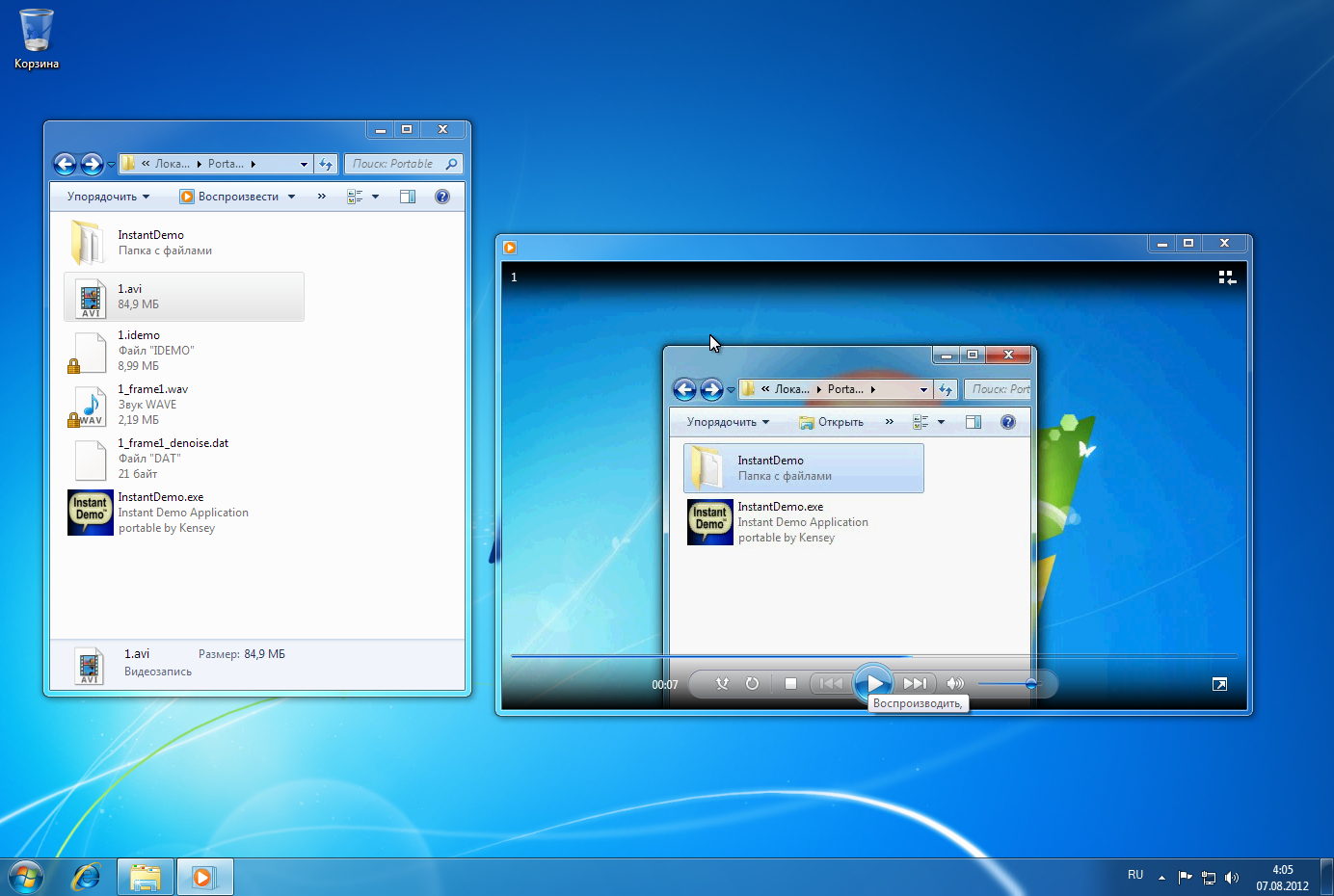Viewport: 1334px width, 896px height.
Task: Click the RU language indicator
Action: click(1135, 875)
